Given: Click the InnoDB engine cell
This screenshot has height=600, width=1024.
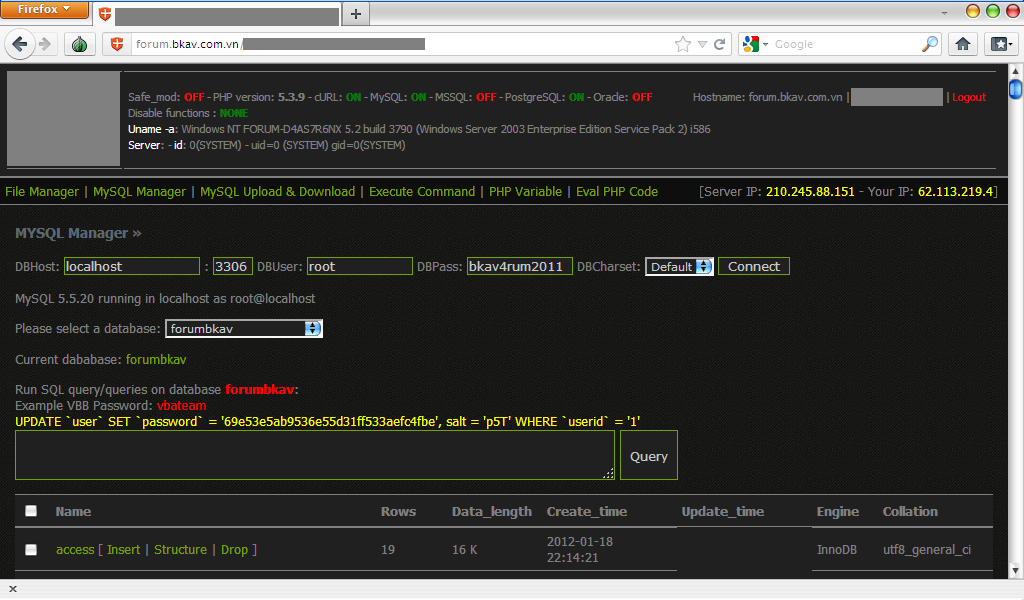Looking at the screenshot, I should pos(837,550).
